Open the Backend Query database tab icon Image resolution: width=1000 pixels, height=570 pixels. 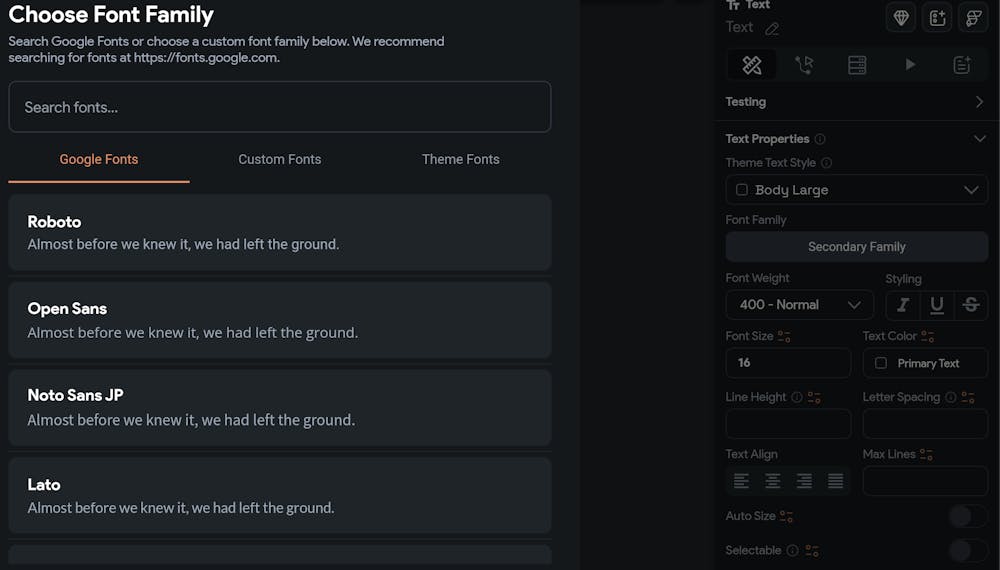(x=857, y=65)
